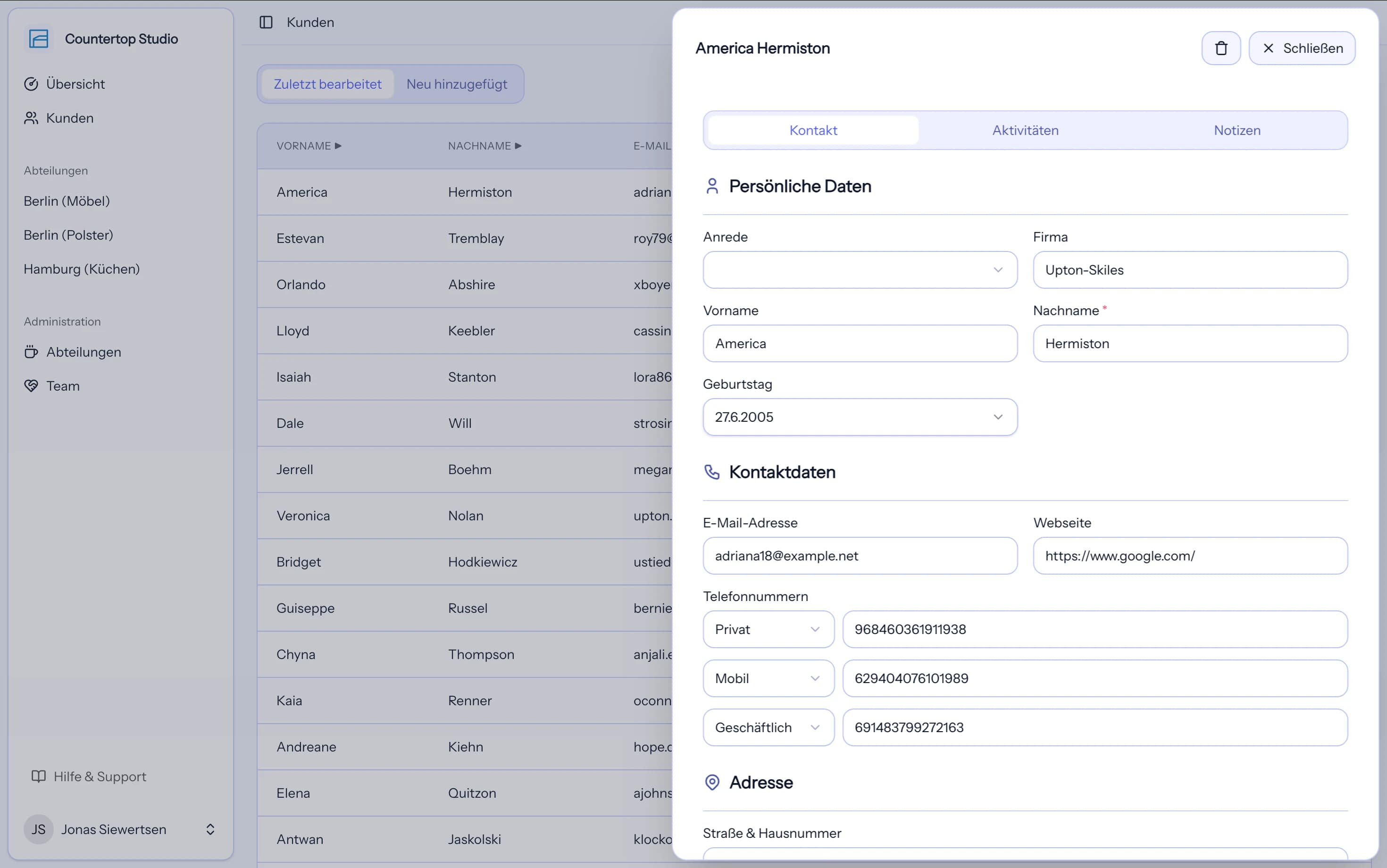1387x868 pixels.
Task: Open Berlin (Polster) department
Action: [68, 235]
